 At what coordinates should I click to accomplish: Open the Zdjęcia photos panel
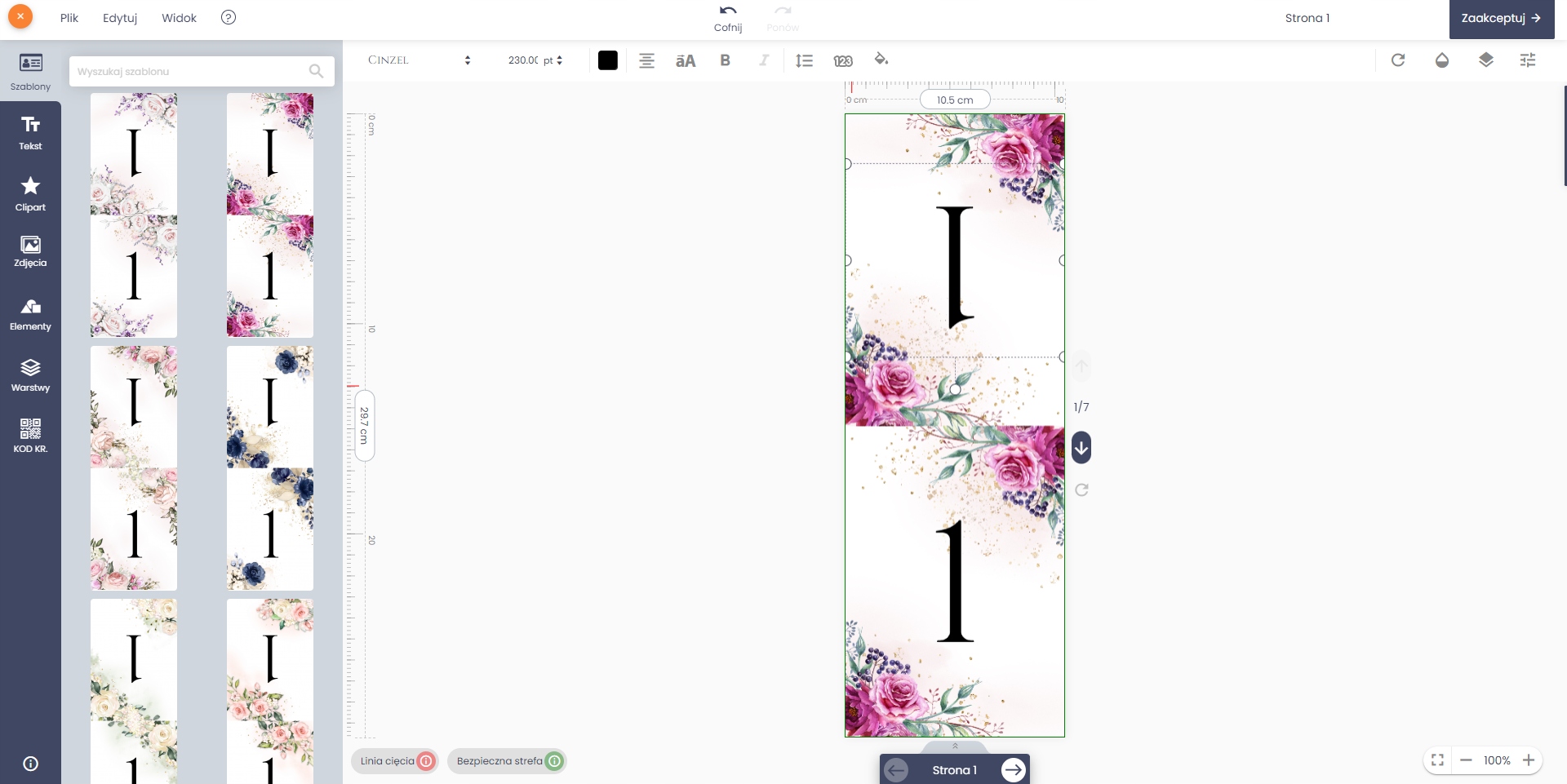click(30, 251)
